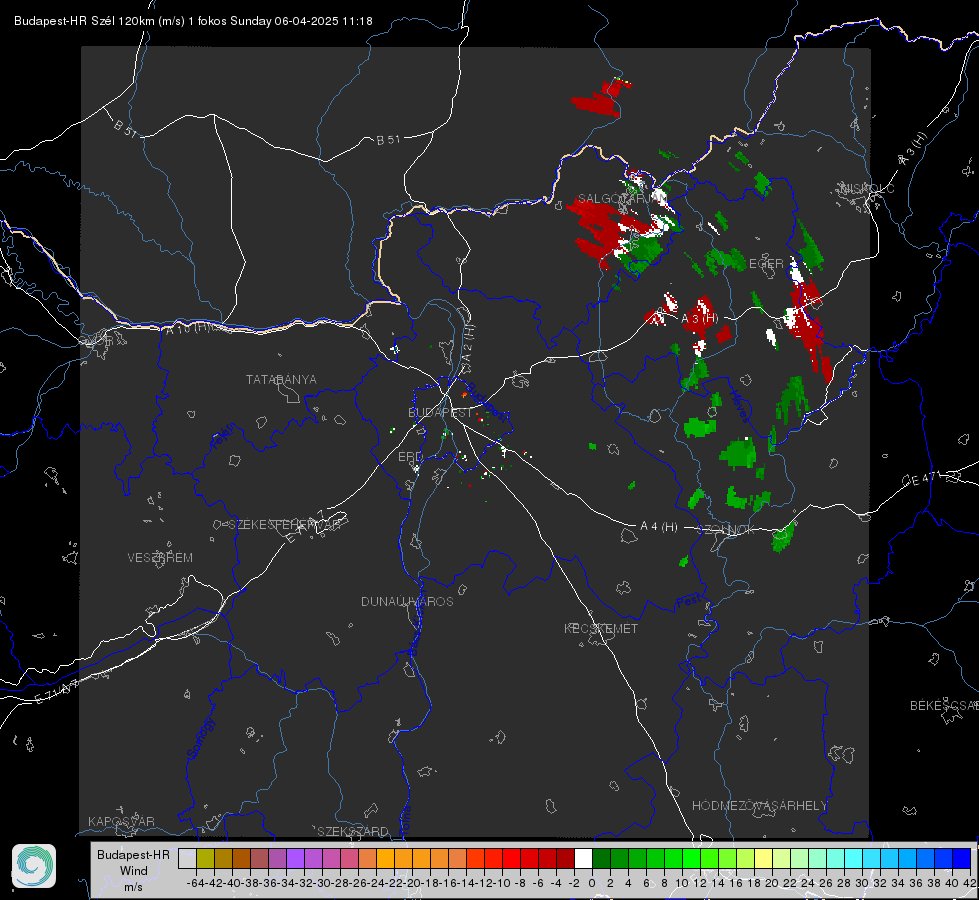Click the light gray swatch at legend start
The width and height of the screenshot is (979, 900).
(x=187, y=858)
